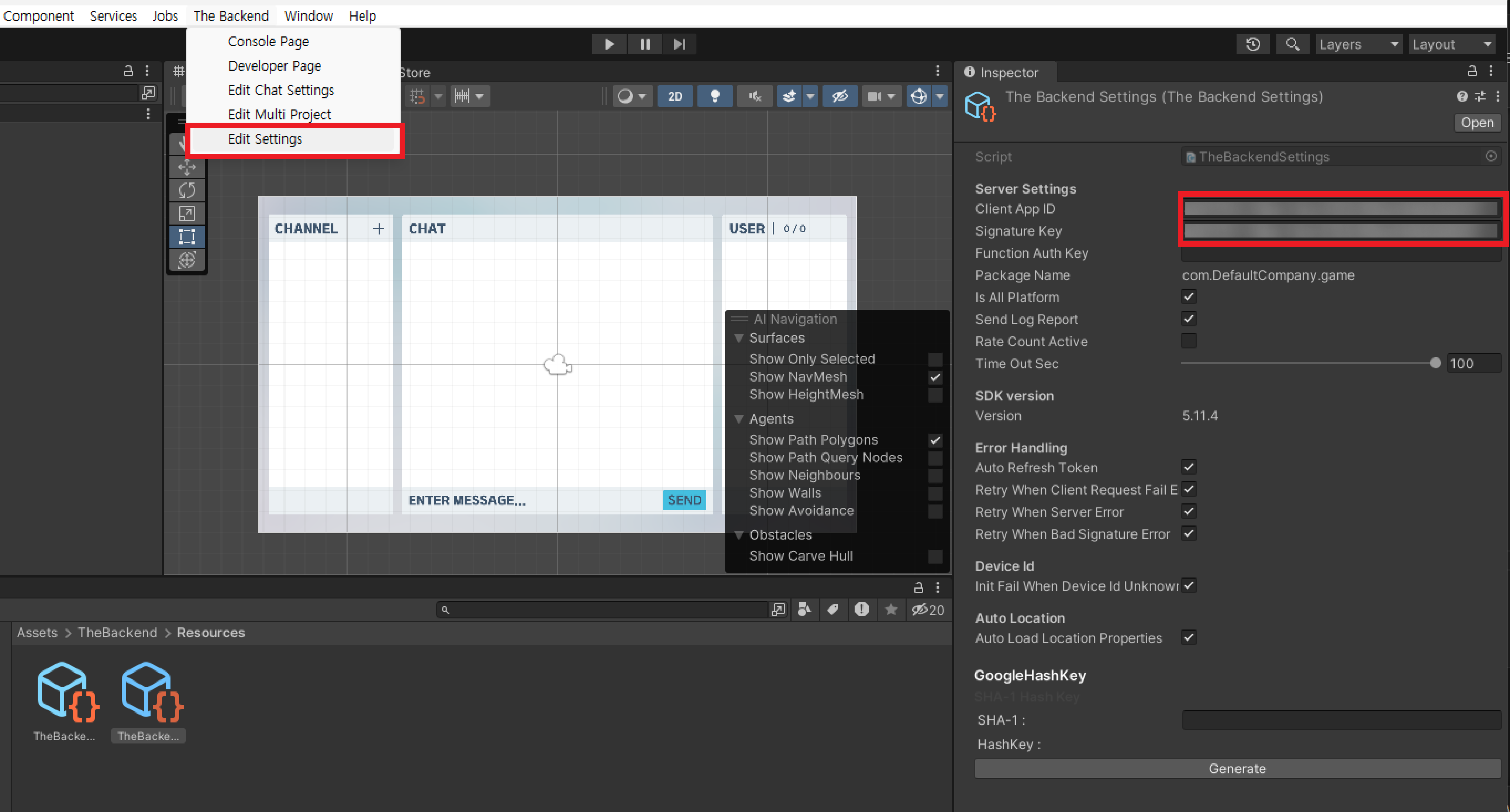1510x812 pixels.
Task: Toggle Show NavMesh checkbox
Action: [x=935, y=377]
